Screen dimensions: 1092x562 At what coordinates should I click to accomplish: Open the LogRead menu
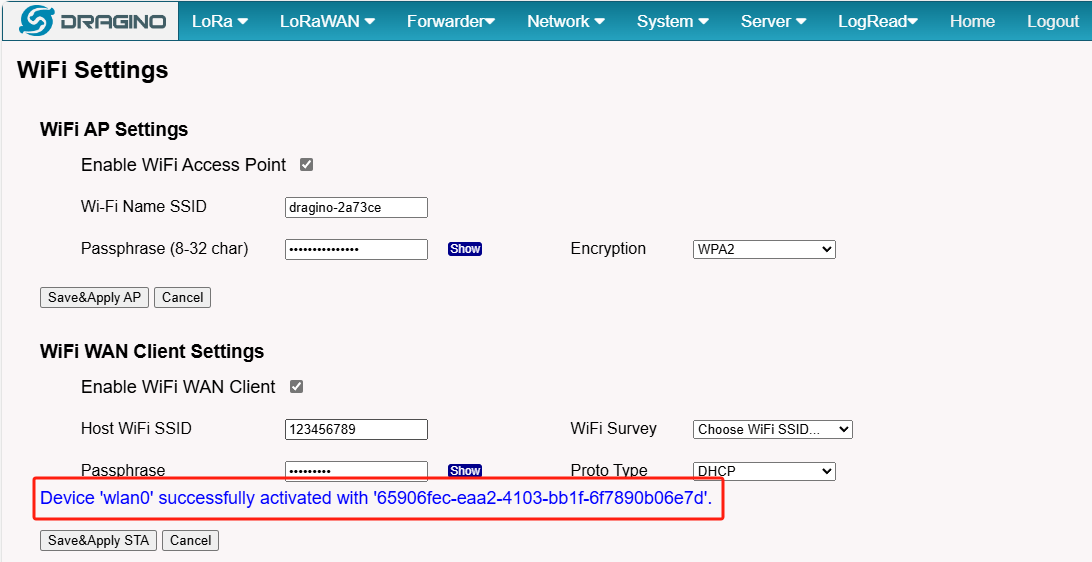tap(878, 22)
